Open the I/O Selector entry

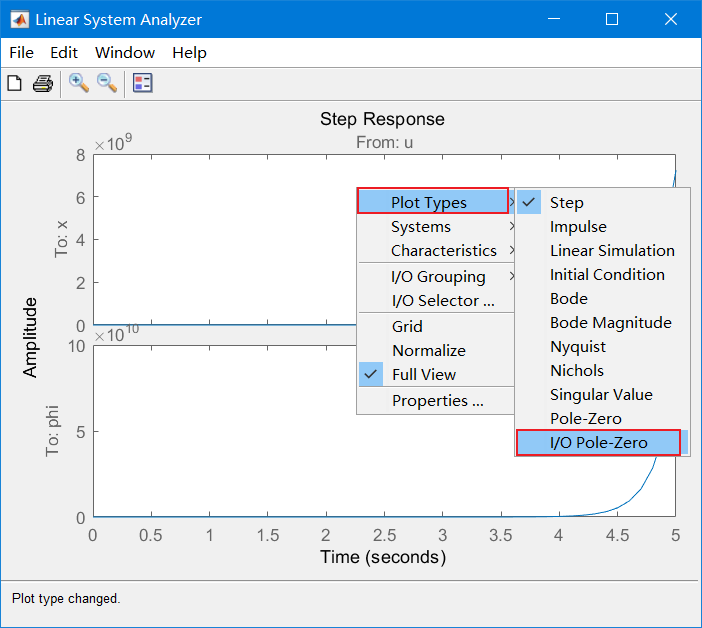click(443, 301)
